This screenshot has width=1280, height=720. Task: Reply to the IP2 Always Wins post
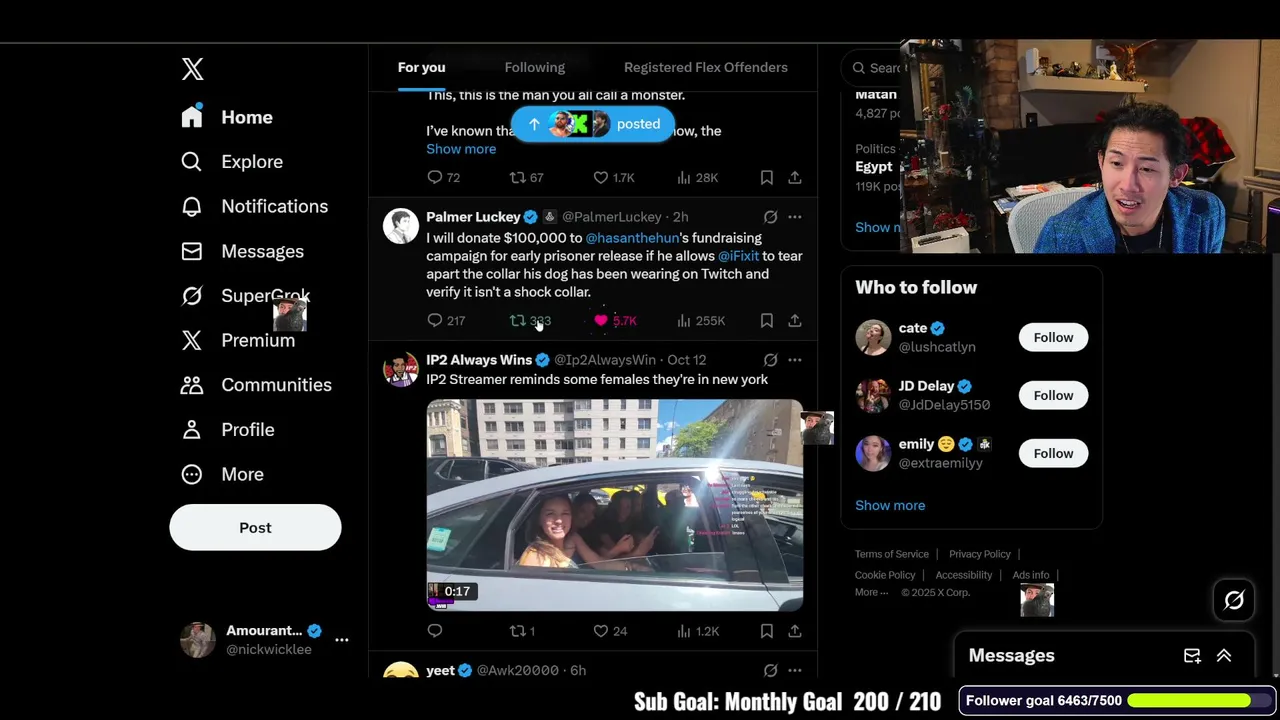pos(435,631)
